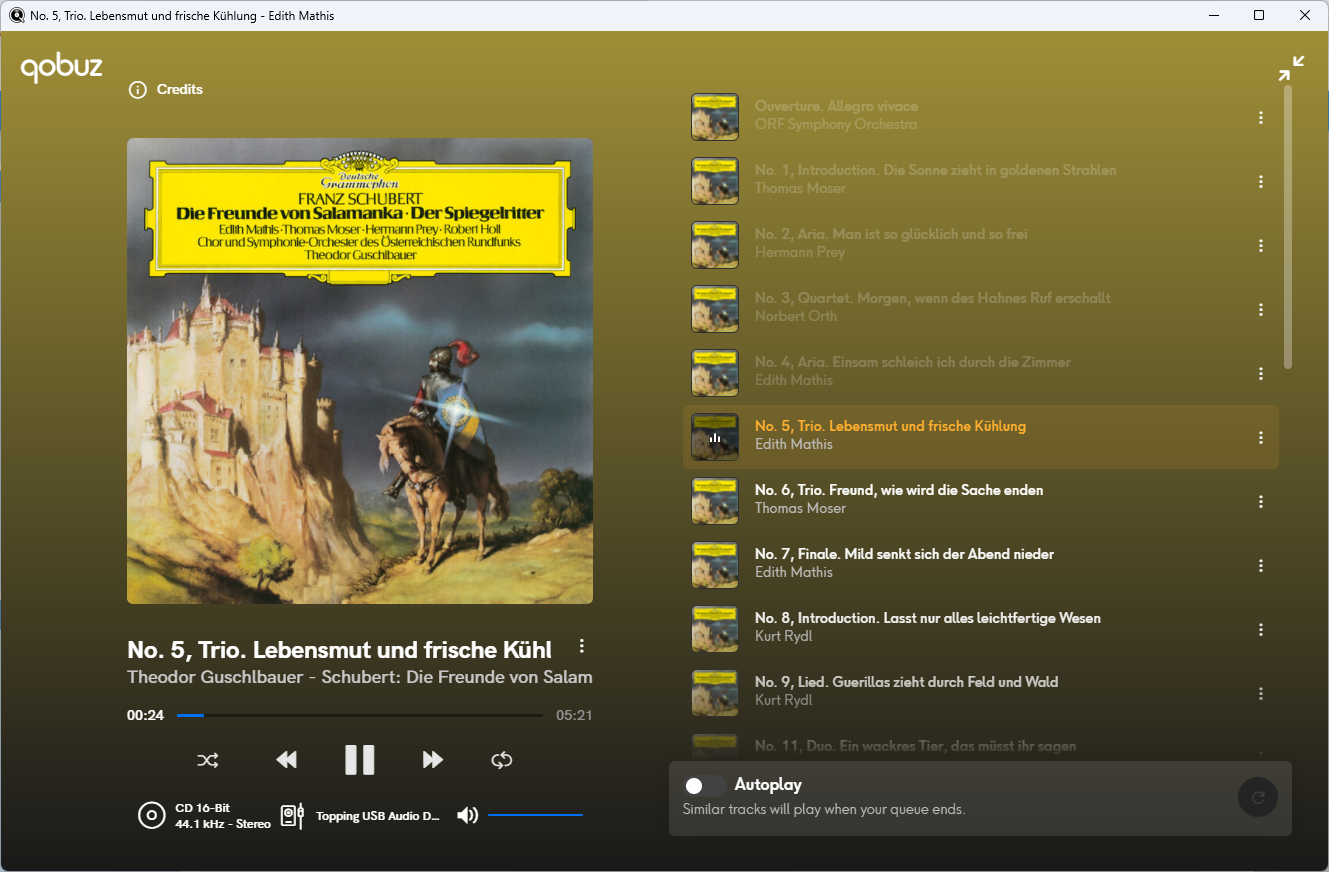Exit full-screen player view
Screen dimensions: 1329x872
tap(1291, 68)
